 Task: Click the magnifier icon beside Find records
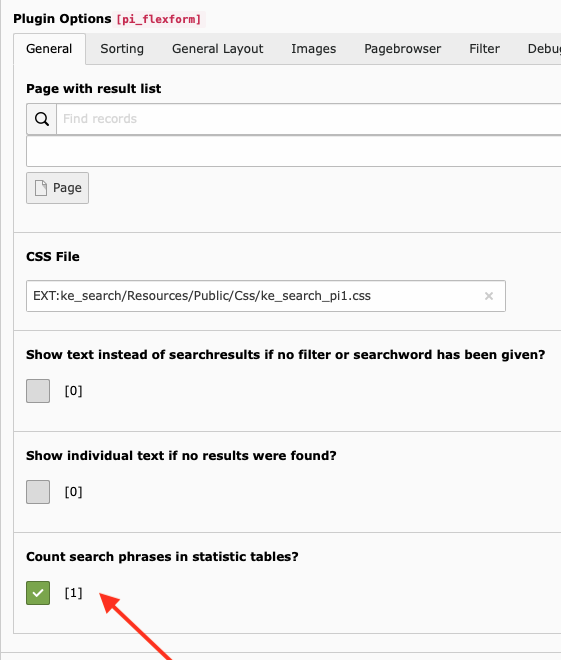[42, 119]
